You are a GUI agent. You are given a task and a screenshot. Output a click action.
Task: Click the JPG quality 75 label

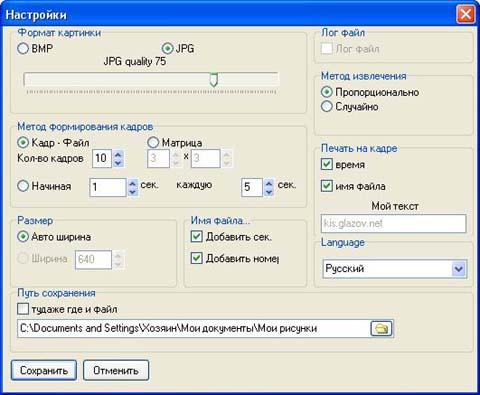coord(135,62)
